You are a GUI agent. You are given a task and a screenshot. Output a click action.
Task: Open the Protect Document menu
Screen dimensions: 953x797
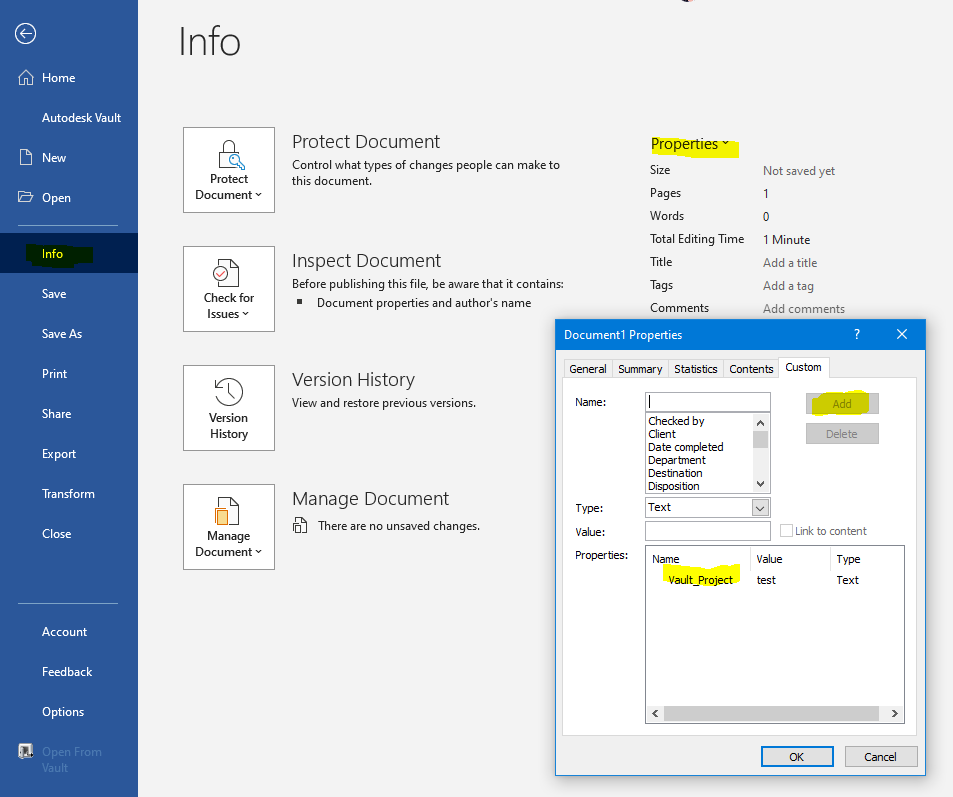228,170
